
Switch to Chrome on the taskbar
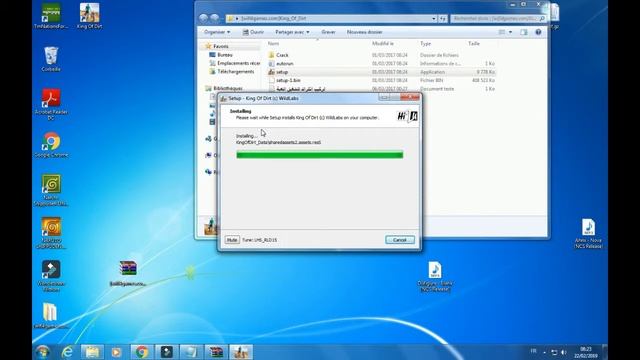coord(142,352)
